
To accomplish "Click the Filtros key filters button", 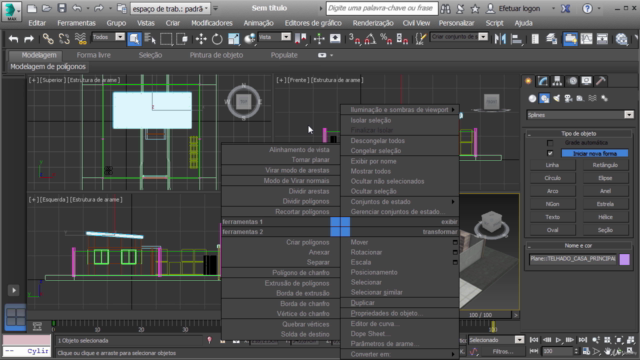I will 502,351.
